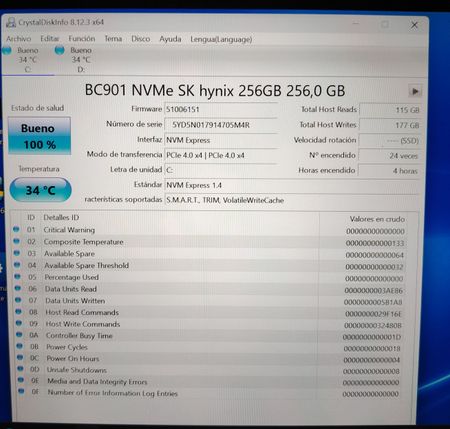Click the Horas encendido value 4 horas
Viewport: 450px width, 429px height.
click(x=388, y=171)
